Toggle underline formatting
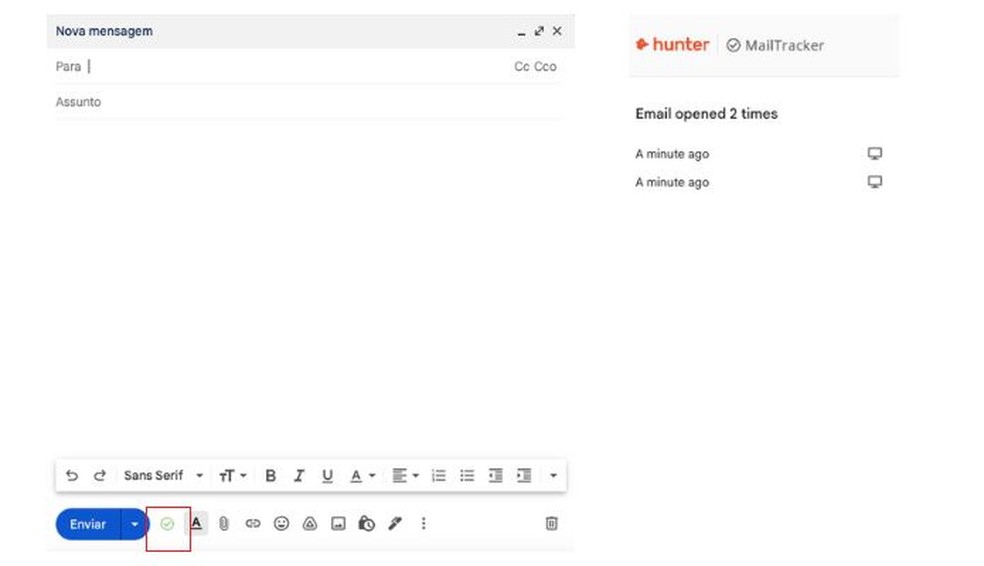This screenshot has height=566, width=984. (327, 476)
